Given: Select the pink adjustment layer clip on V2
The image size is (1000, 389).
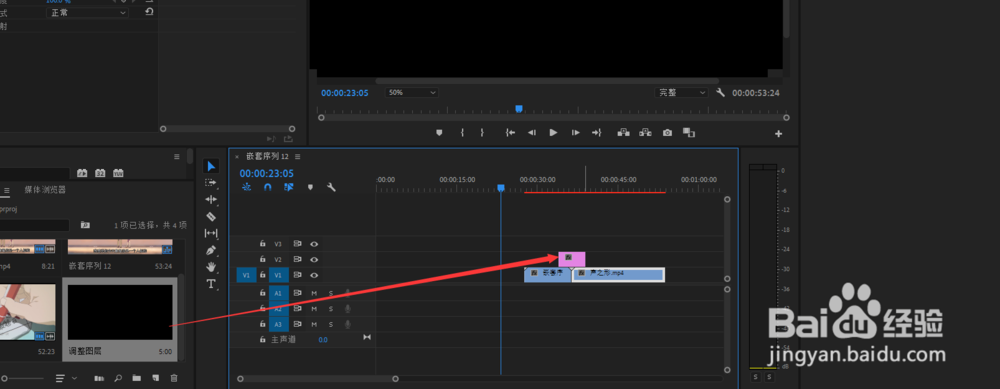Looking at the screenshot, I should (572, 259).
